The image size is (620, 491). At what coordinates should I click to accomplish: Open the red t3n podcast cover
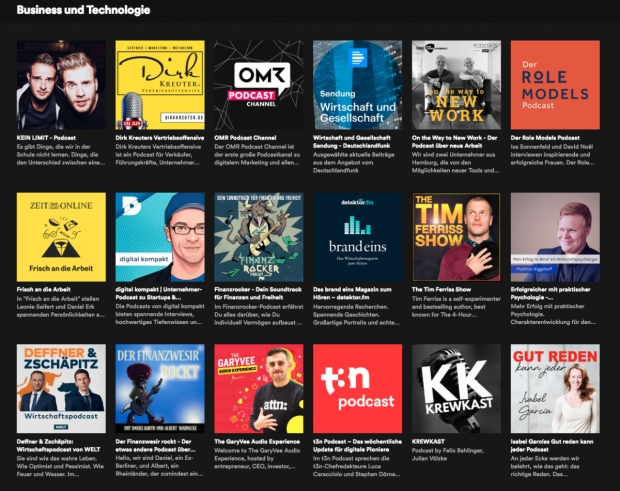pos(357,389)
